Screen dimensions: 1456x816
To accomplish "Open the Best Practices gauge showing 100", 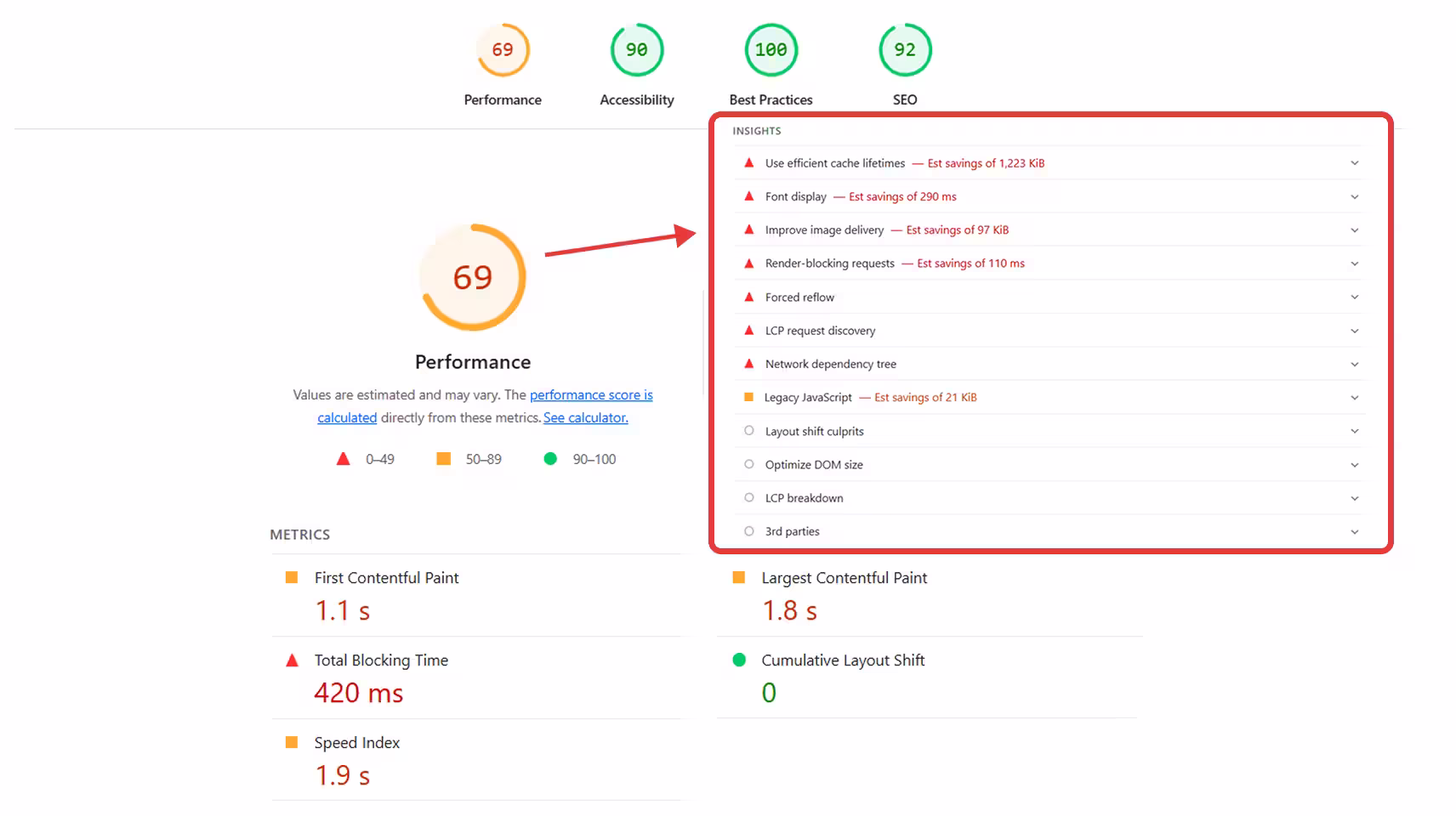I will tap(771, 50).
